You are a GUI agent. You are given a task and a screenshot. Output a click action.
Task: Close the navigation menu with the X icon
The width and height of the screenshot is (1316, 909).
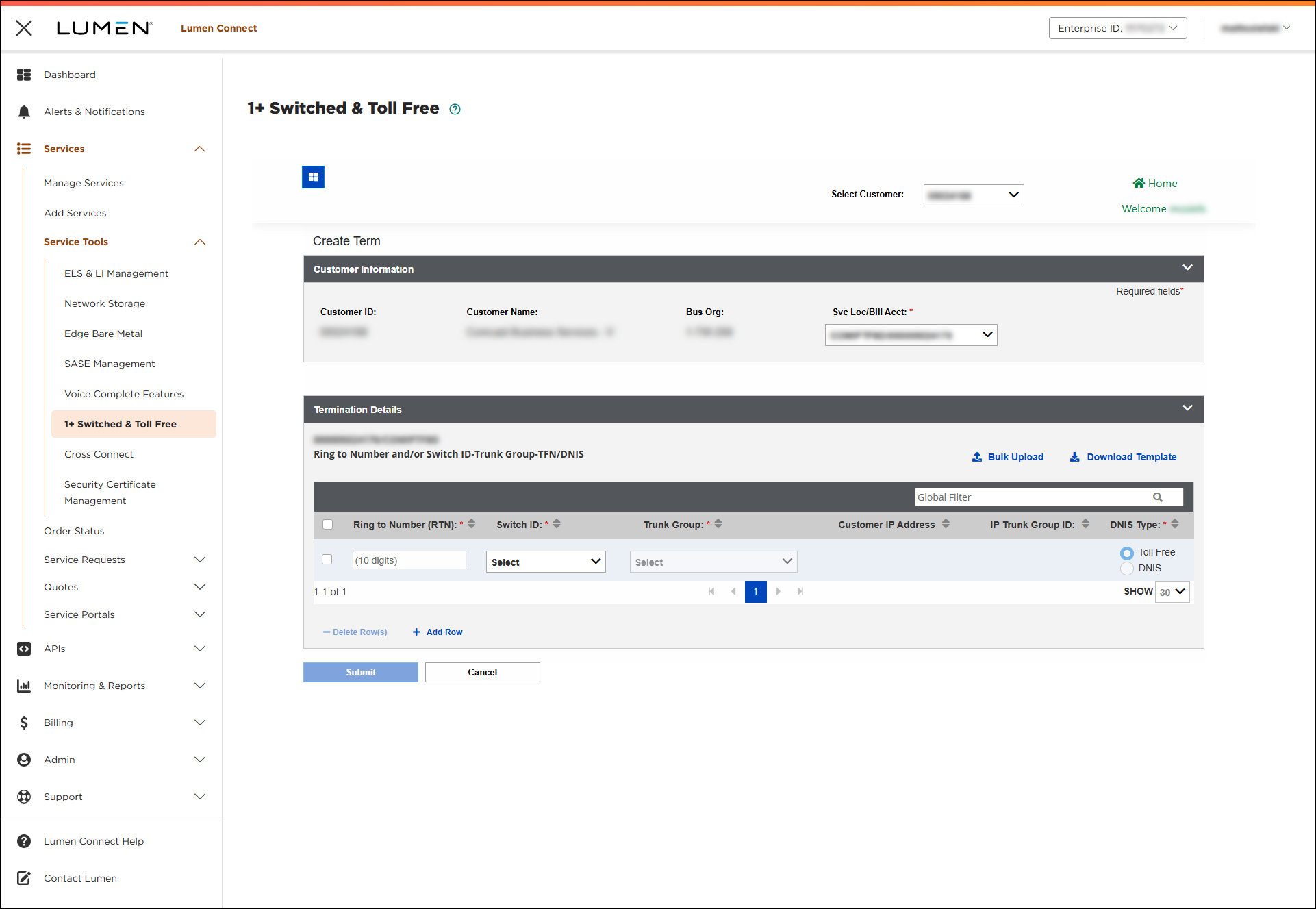(24, 28)
